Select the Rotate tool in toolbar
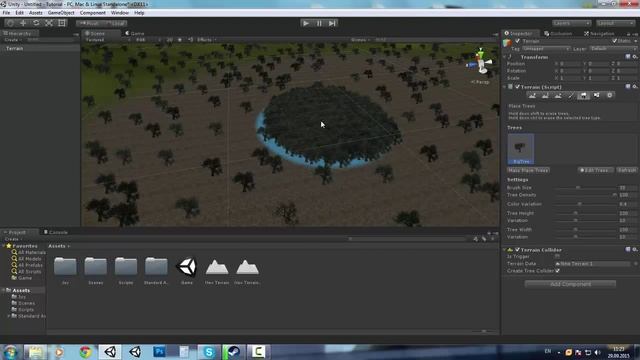The image size is (640, 360). 36,23
